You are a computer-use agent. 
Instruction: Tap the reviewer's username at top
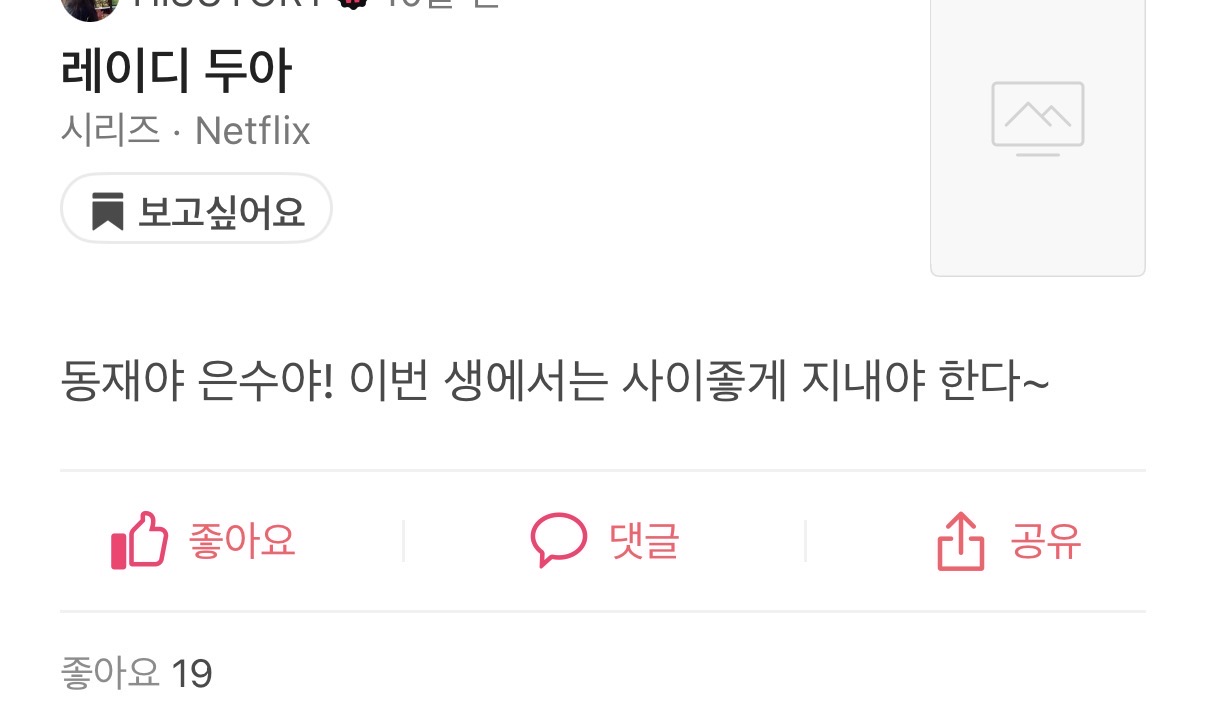pos(230,3)
